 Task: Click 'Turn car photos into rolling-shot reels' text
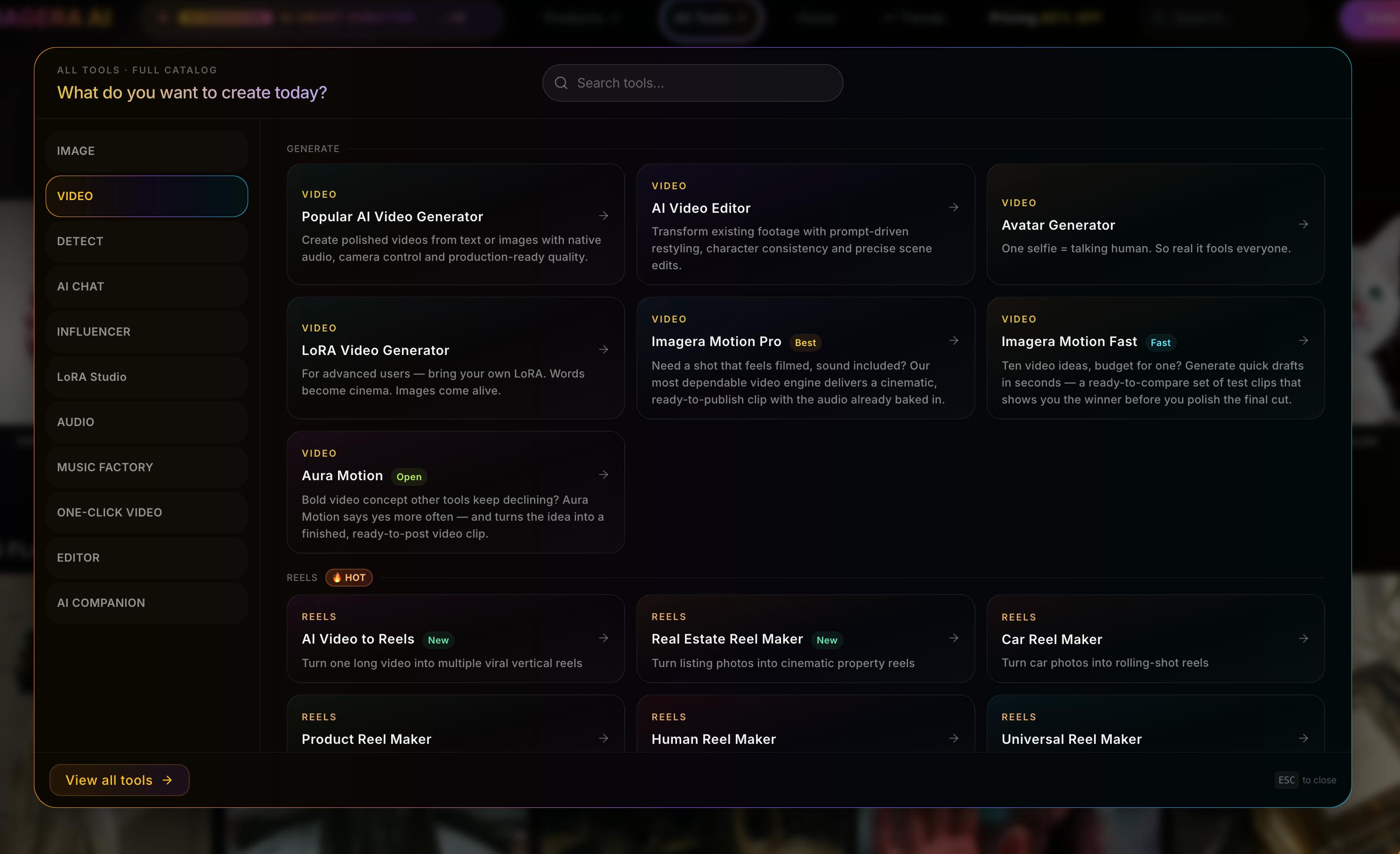[x=1104, y=662]
